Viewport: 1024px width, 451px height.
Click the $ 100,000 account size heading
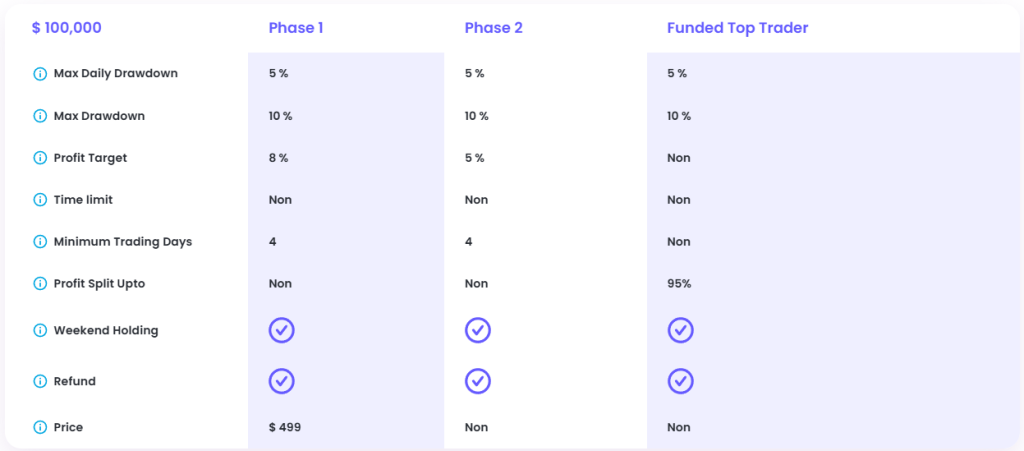[x=67, y=28]
